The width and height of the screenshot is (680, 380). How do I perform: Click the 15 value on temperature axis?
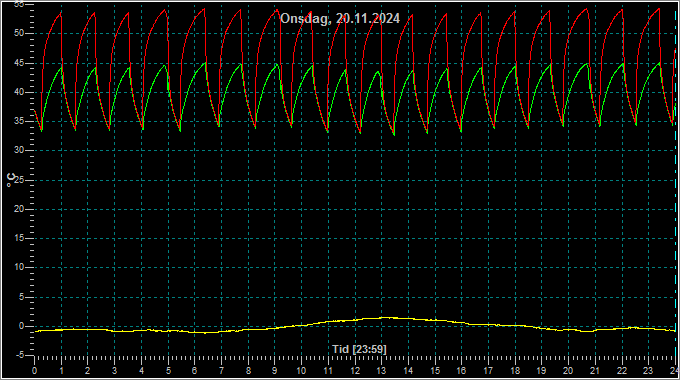(19, 239)
